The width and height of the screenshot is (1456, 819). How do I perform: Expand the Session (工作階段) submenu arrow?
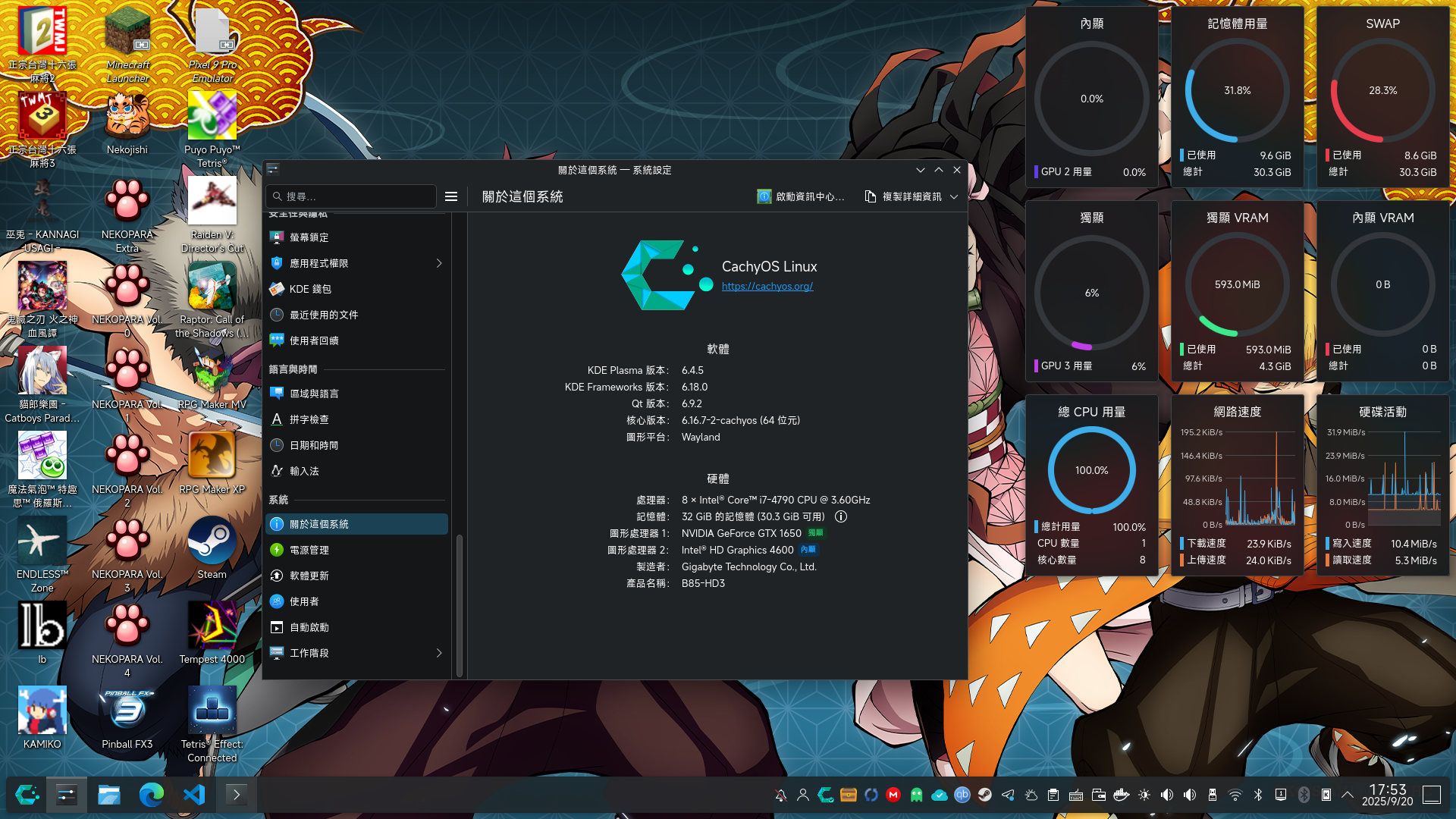point(439,653)
